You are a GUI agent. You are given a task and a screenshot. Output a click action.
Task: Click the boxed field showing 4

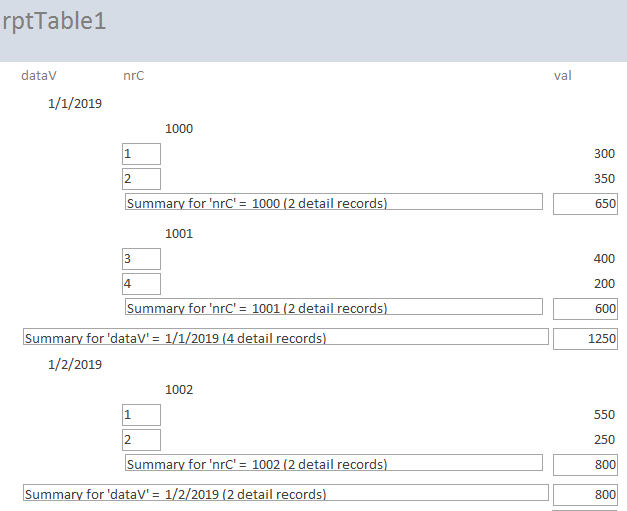142,284
